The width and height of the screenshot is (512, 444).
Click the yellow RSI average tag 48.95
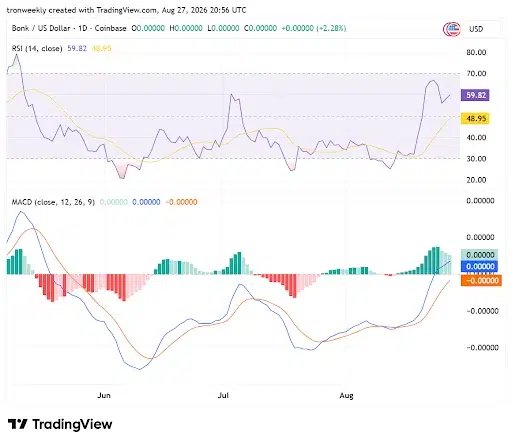(475, 118)
